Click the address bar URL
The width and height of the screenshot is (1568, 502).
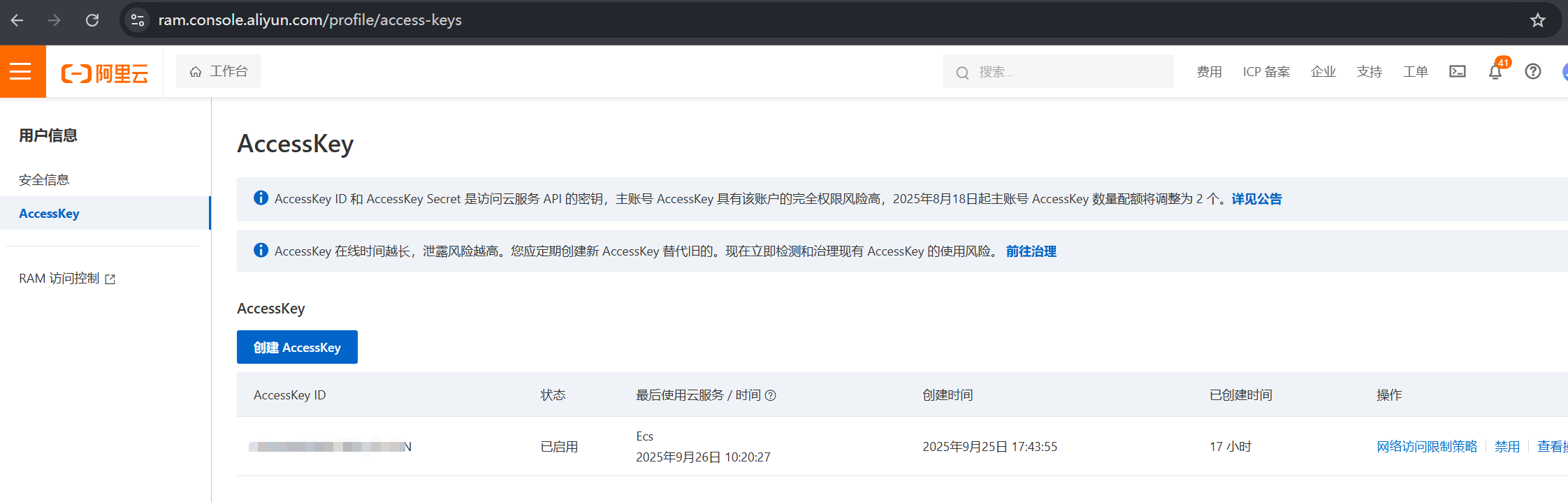(310, 20)
